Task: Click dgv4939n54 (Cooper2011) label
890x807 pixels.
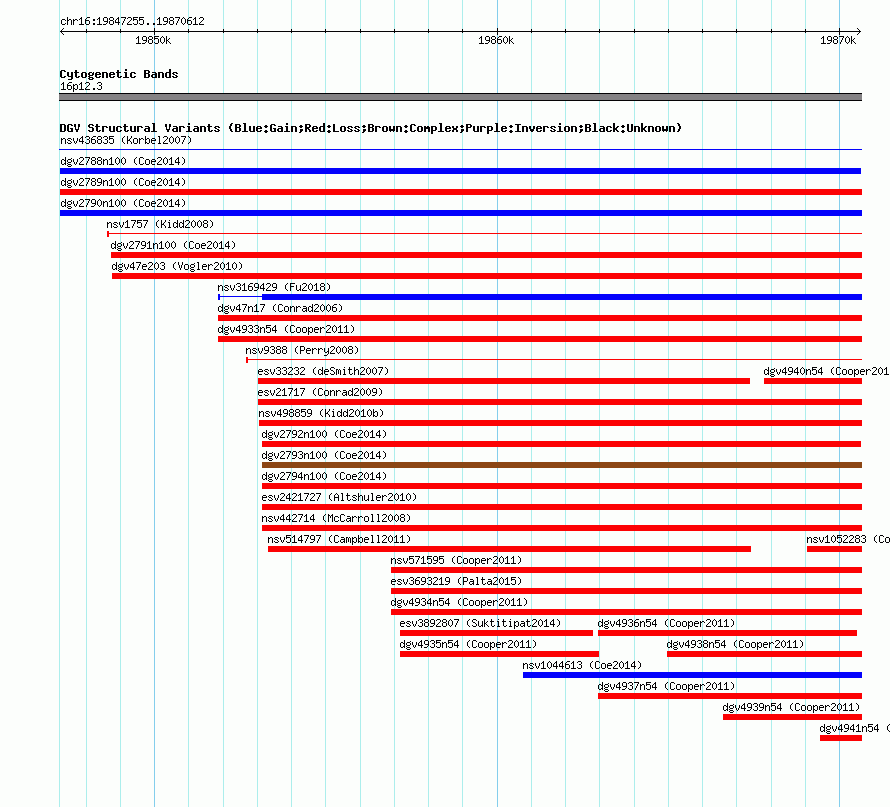Action: (x=791, y=707)
